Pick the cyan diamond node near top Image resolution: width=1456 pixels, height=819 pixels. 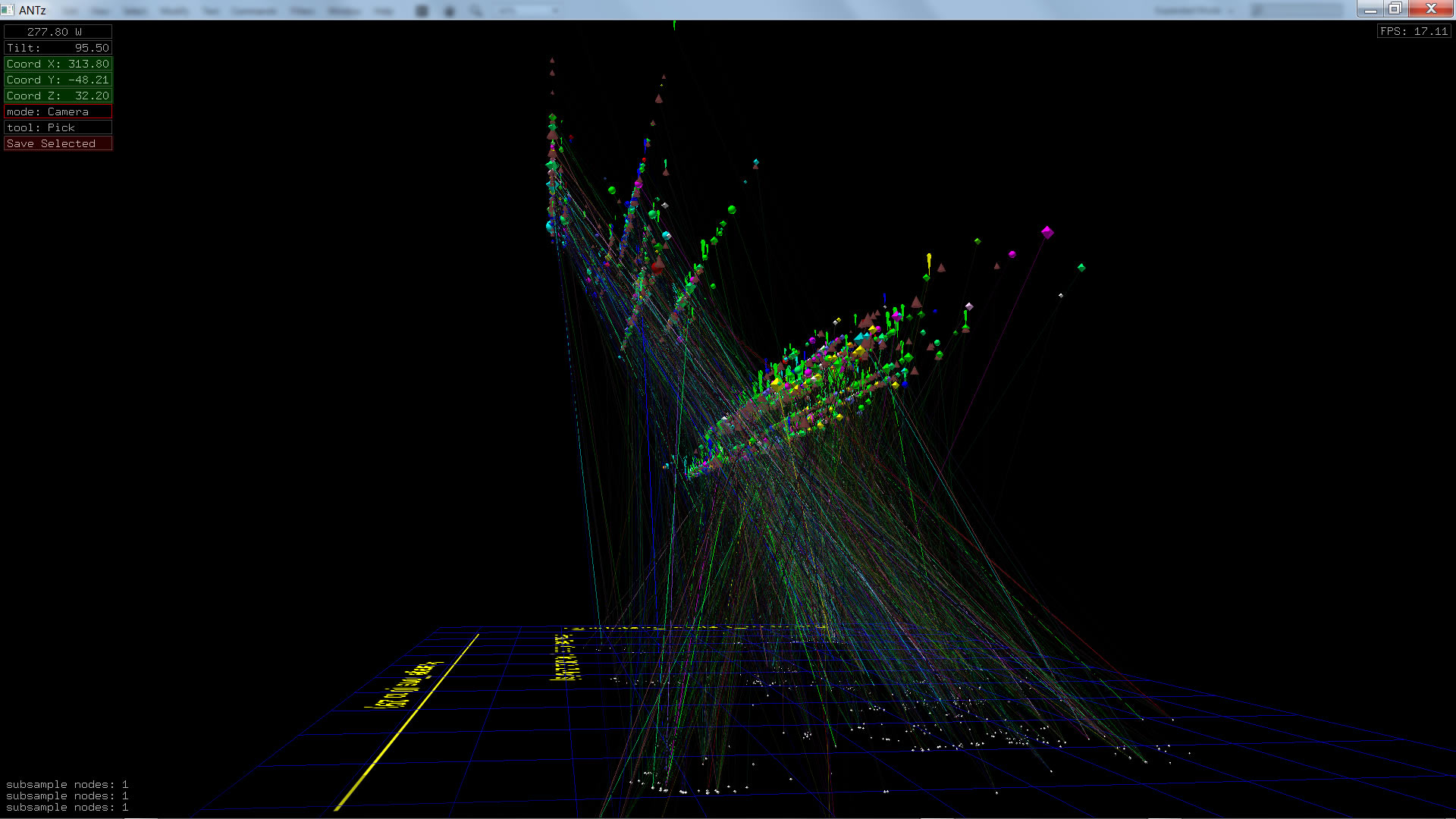tap(756, 163)
